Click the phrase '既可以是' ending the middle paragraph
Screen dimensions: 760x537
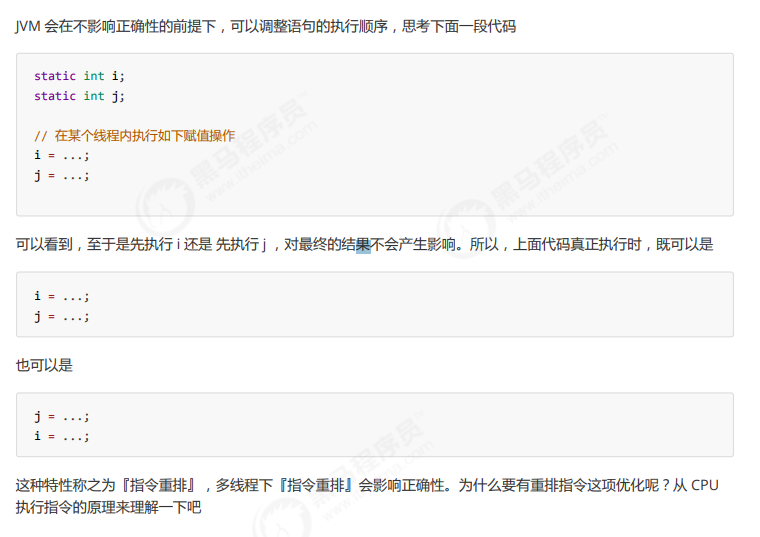pos(684,244)
